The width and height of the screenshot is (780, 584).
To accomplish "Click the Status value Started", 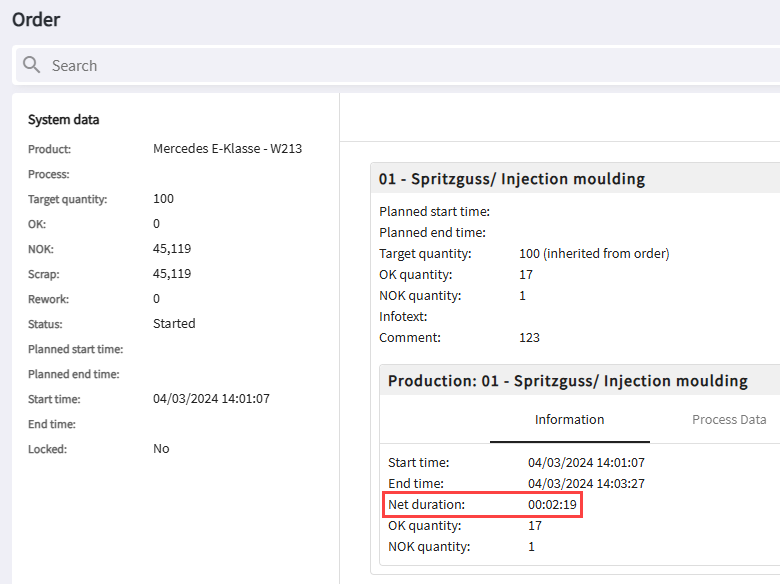I will click(x=174, y=324).
